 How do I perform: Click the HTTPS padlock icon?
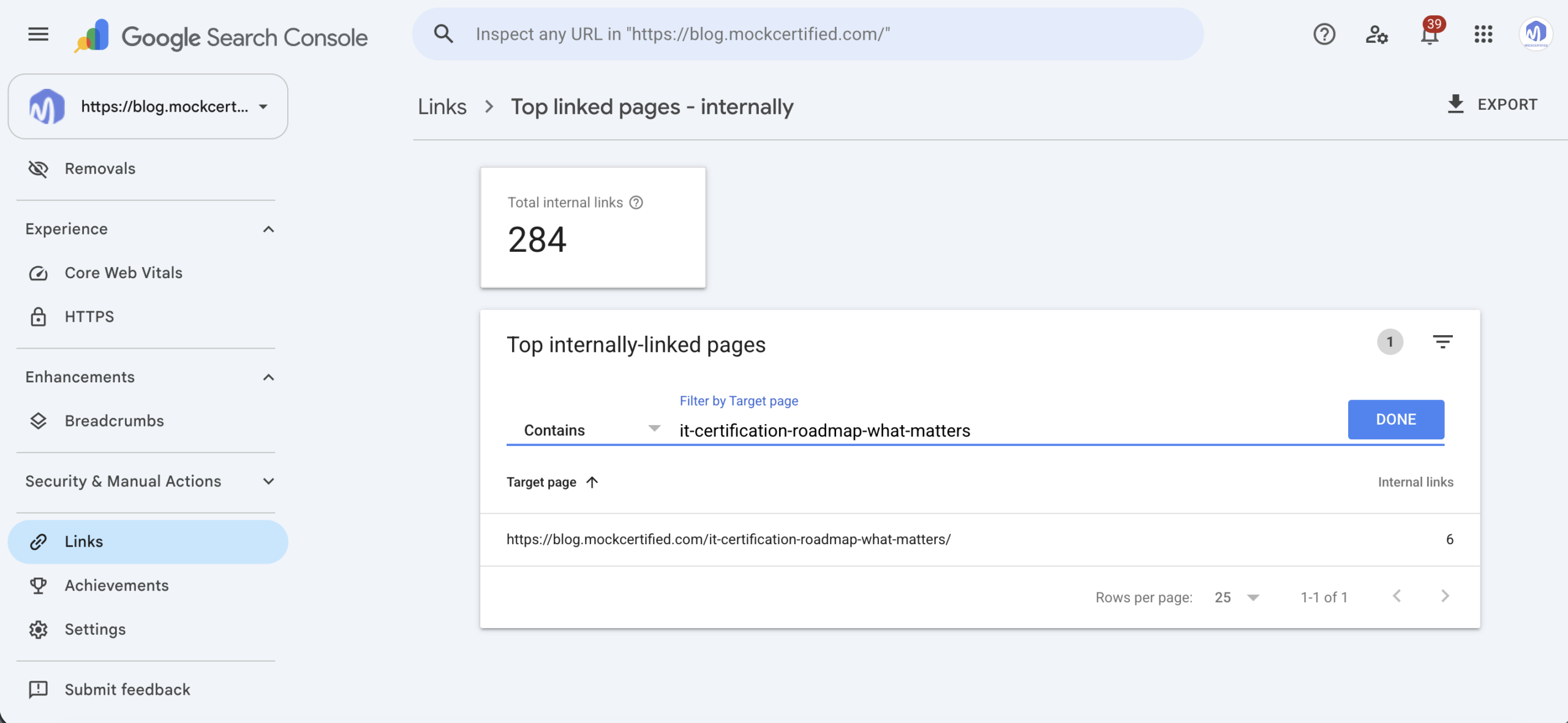39,317
